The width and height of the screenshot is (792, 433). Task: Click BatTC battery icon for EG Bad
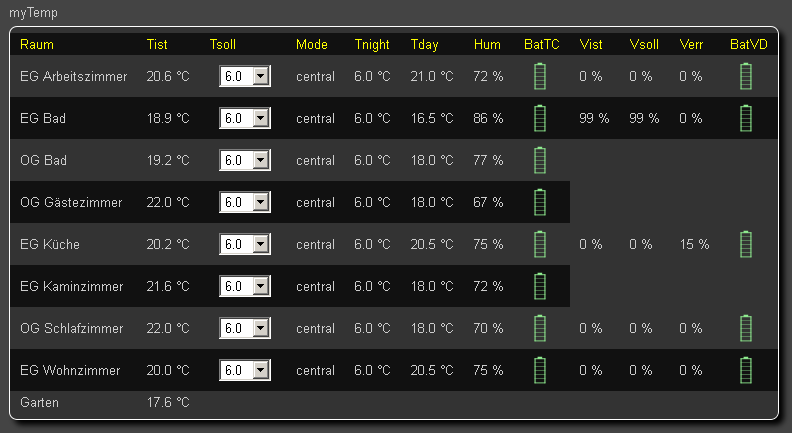click(541, 118)
